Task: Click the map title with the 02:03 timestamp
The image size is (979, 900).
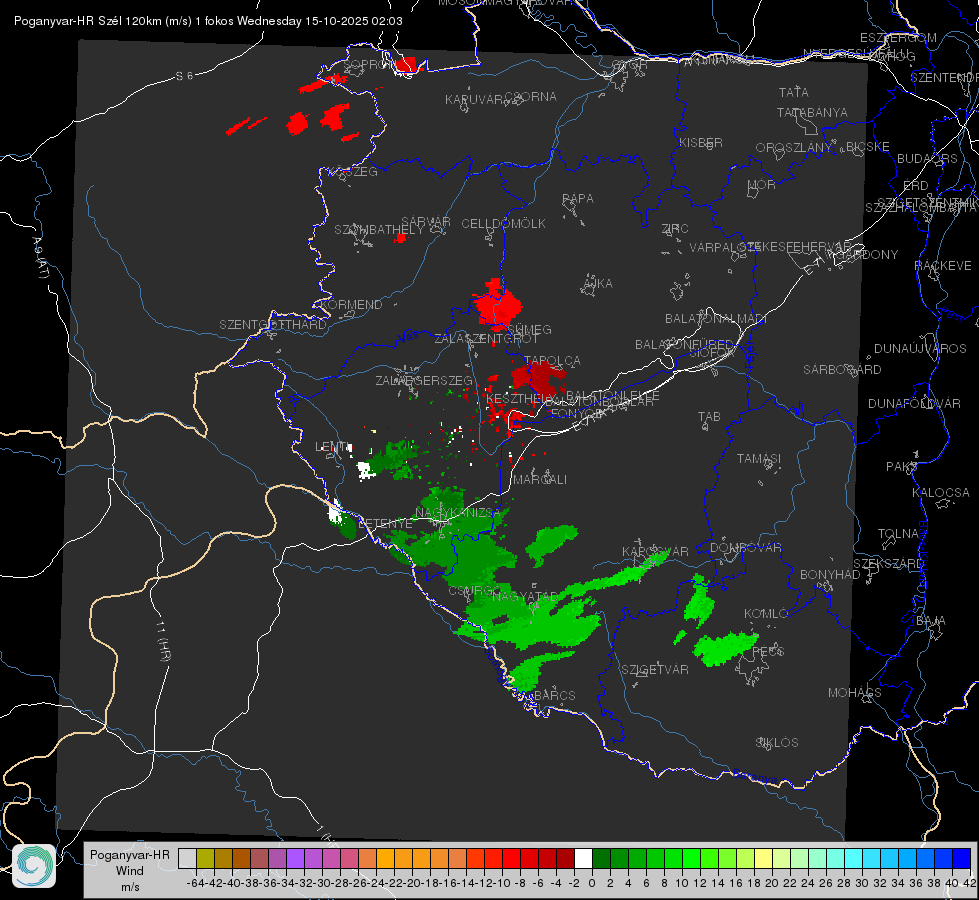Action: tap(208, 21)
